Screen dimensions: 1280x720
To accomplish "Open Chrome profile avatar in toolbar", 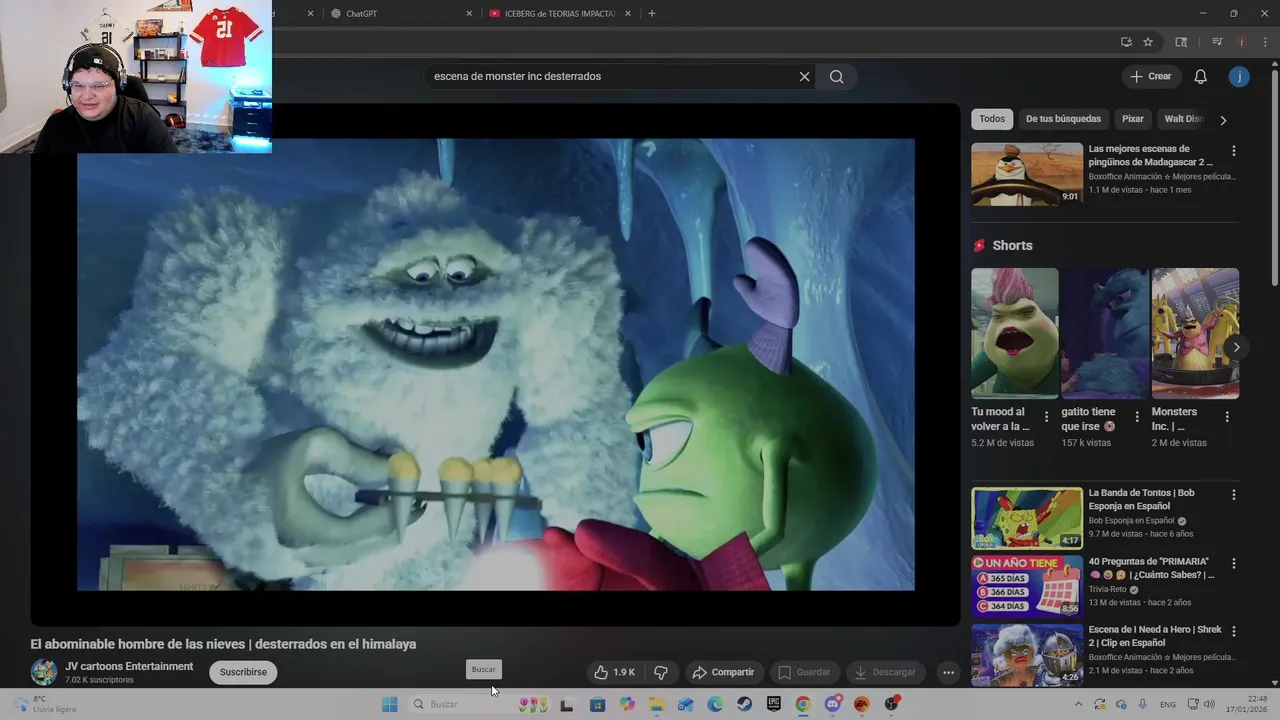I will pos(1241,42).
